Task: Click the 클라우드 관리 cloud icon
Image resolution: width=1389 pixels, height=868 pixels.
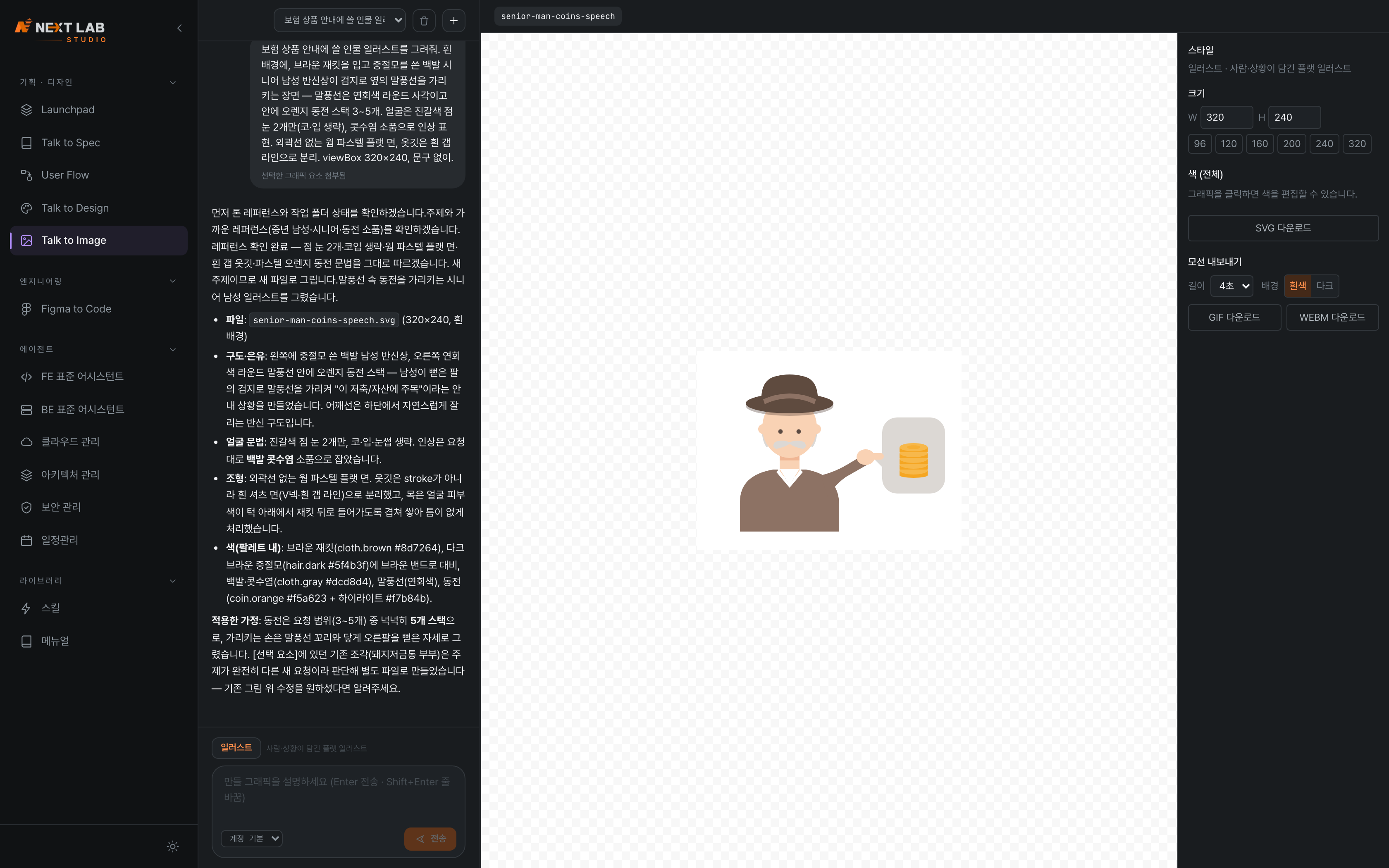Action: coord(26,442)
